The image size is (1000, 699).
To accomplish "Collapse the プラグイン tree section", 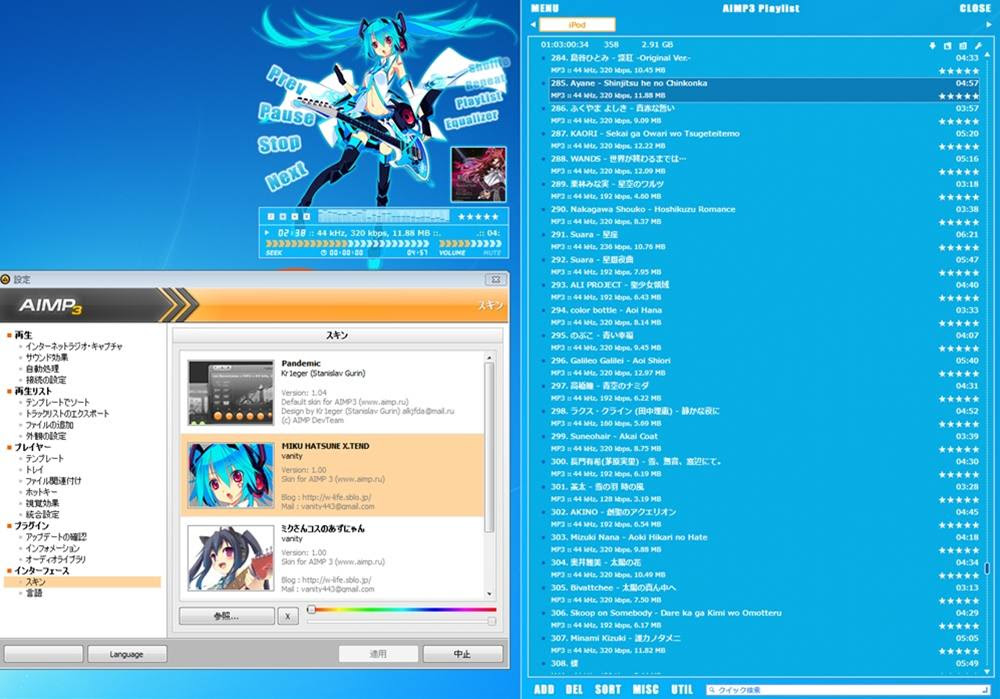I will pos(9,526).
